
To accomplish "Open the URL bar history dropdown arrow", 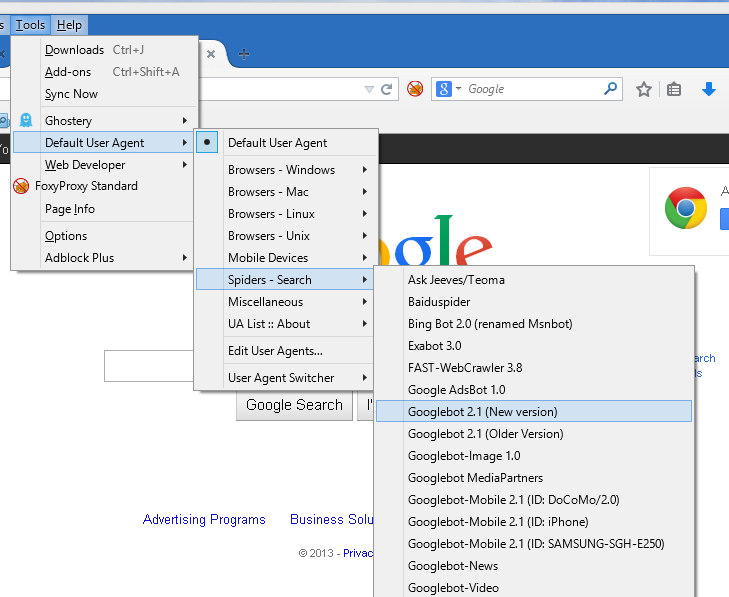I will pyautogui.click(x=369, y=89).
